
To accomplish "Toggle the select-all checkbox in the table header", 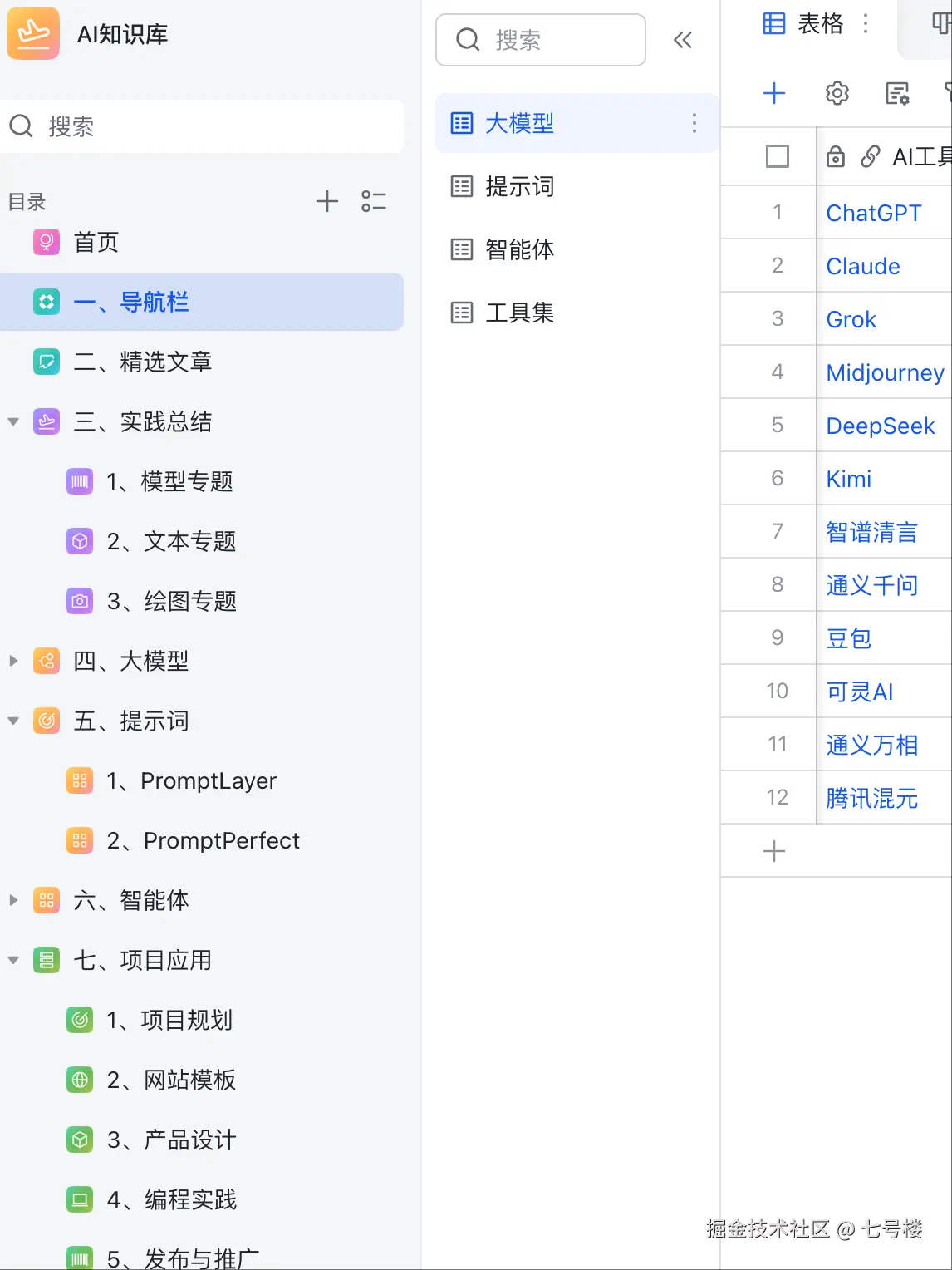I will 778,156.
